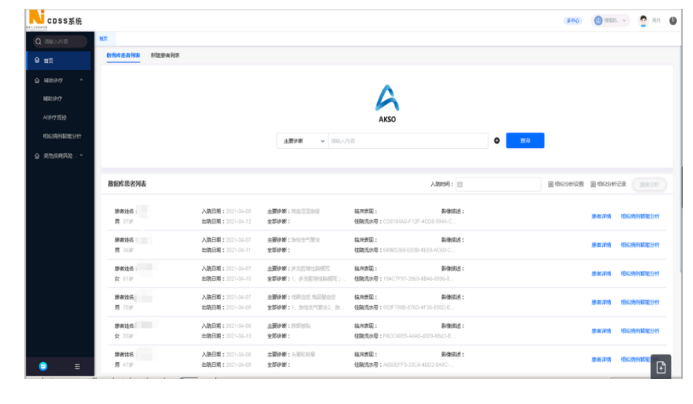Click the orange CDSS system logo
The height and width of the screenshot is (404, 693).
coord(36,17)
